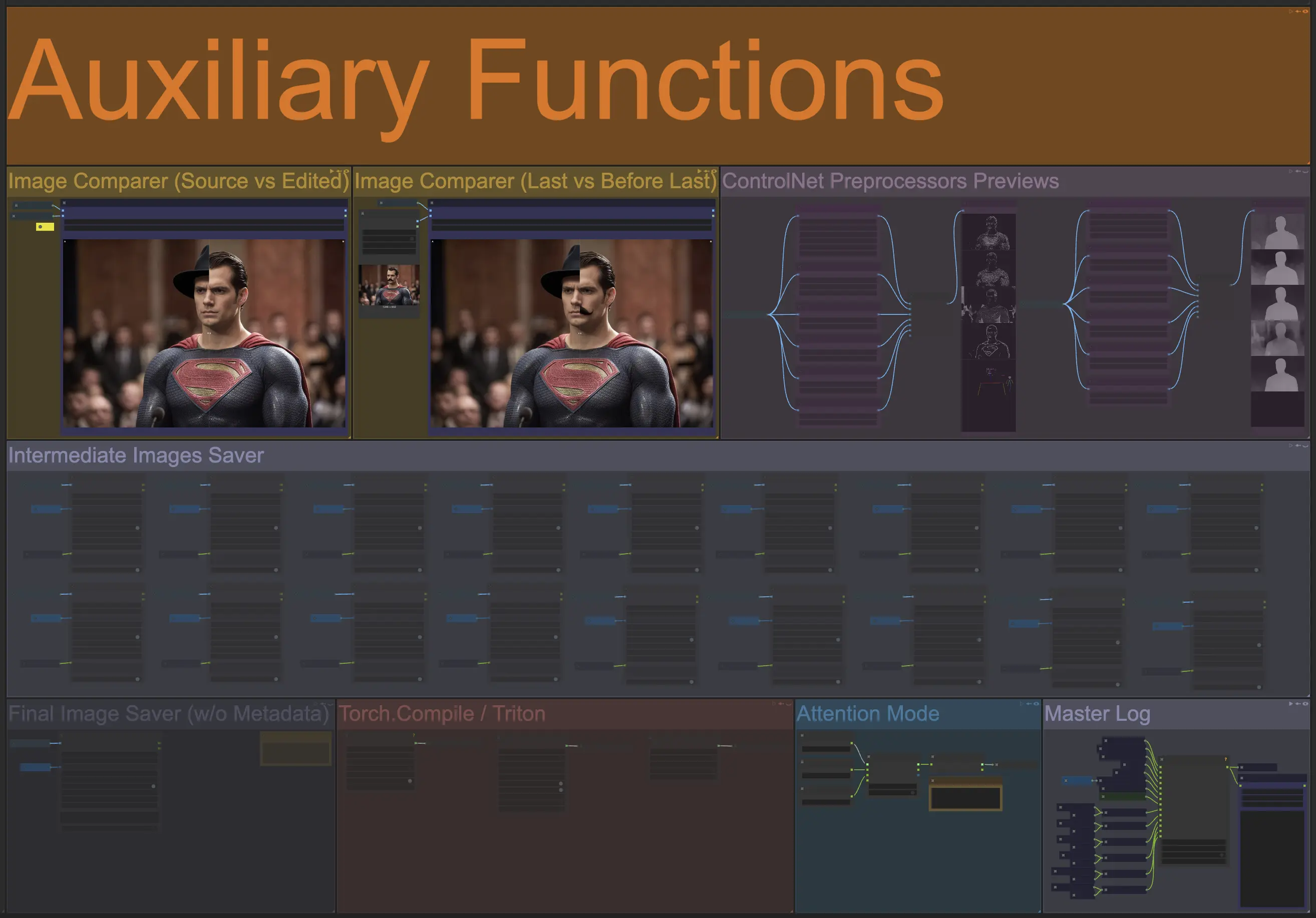
Task: Select the Intermediate Images Saver group title
Action: pos(136,455)
